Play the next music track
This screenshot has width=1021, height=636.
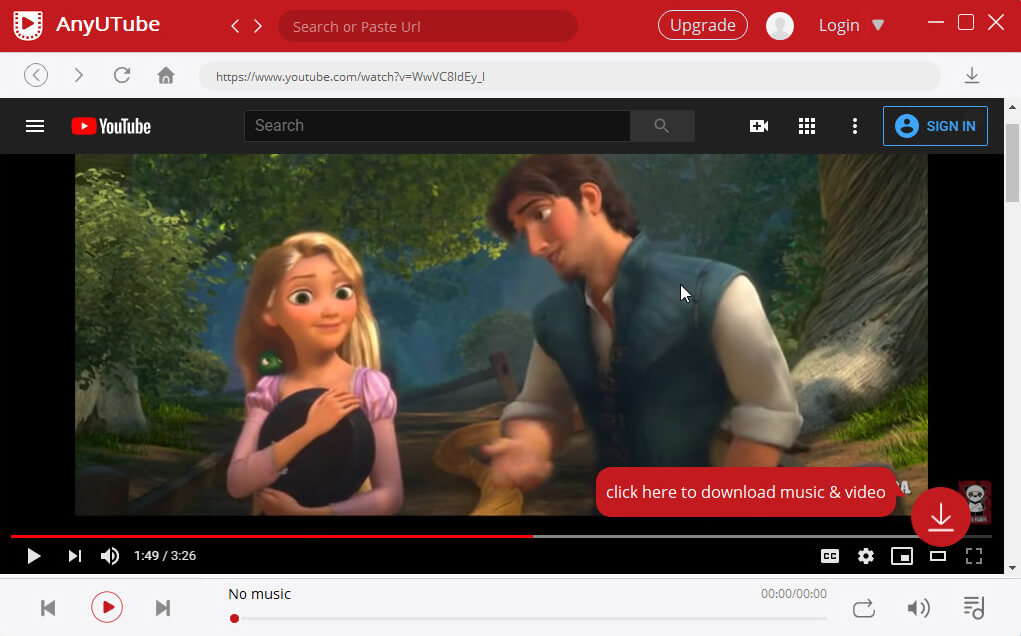click(163, 608)
